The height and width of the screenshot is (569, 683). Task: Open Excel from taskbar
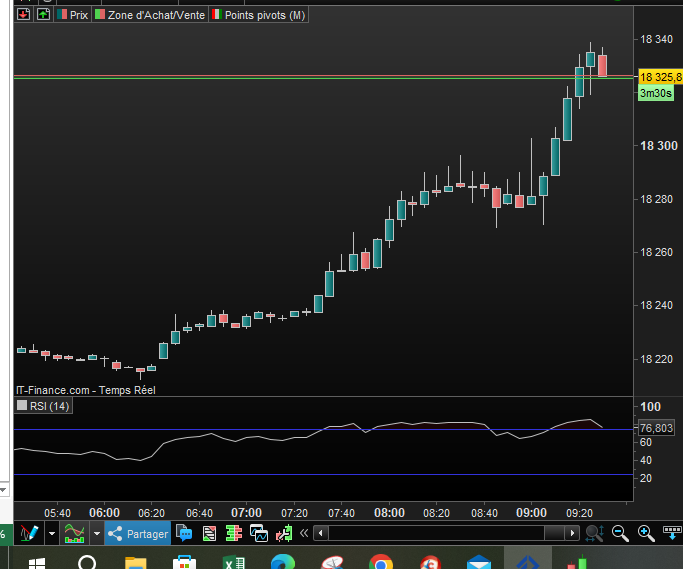pyautogui.click(x=233, y=562)
